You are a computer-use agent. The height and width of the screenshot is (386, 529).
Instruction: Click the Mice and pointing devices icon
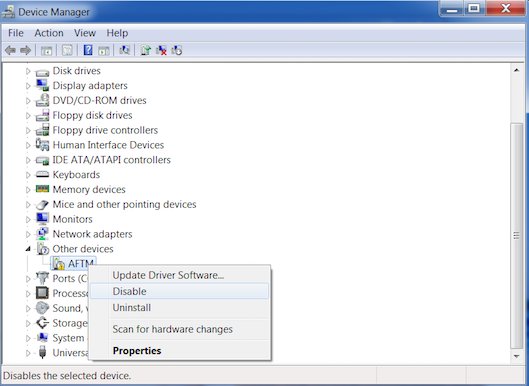tap(43, 204)
